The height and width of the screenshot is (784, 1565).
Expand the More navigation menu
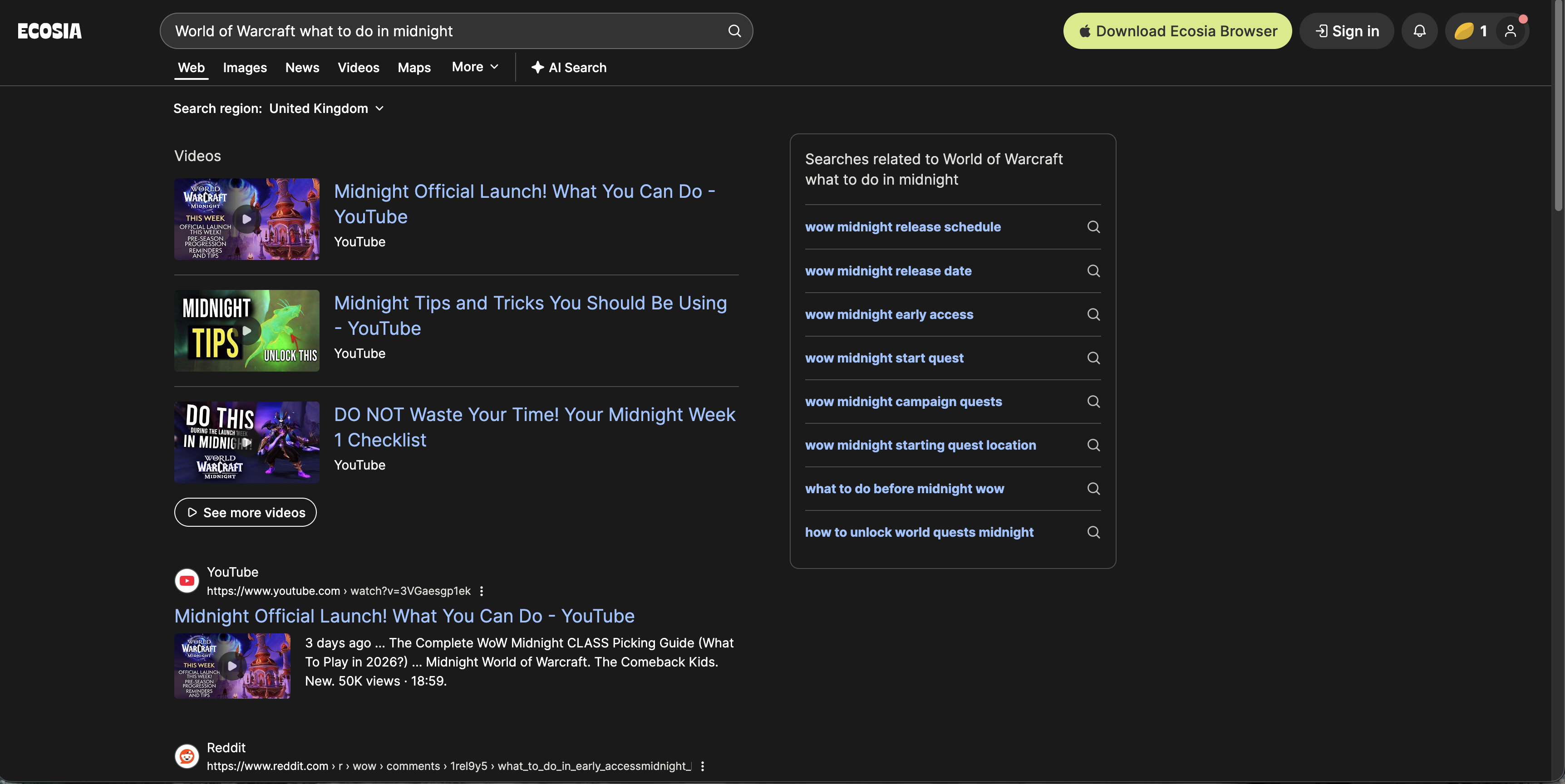pyautogui.click(x=474, y=68)
